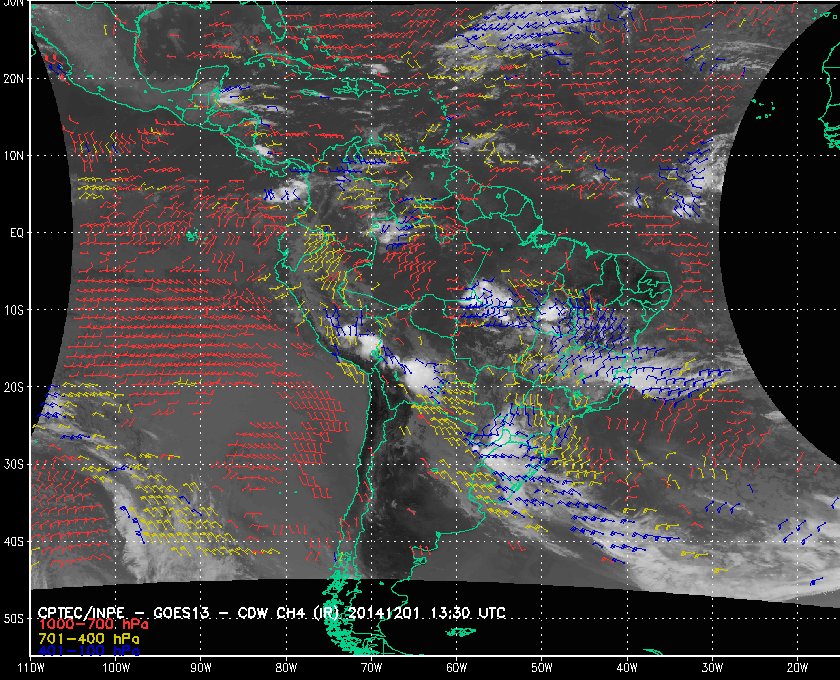Click the CPTEC/INPE GOES13 image title text

pyautogui.click(x=272, y=613)
